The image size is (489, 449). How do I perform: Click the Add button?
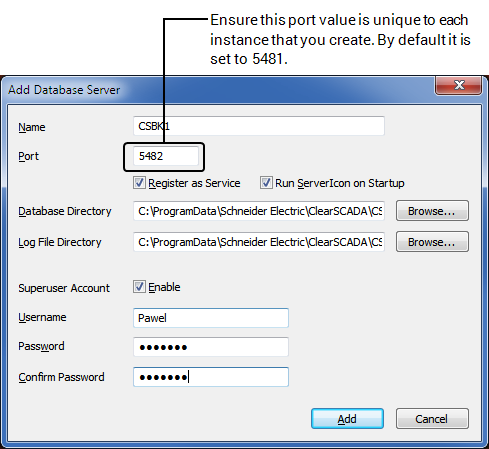pos(347,419)
